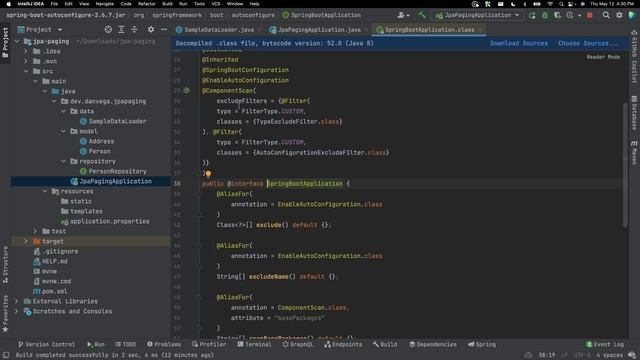
Task: Open the Structure side tool window
Action: pos(5,264)
